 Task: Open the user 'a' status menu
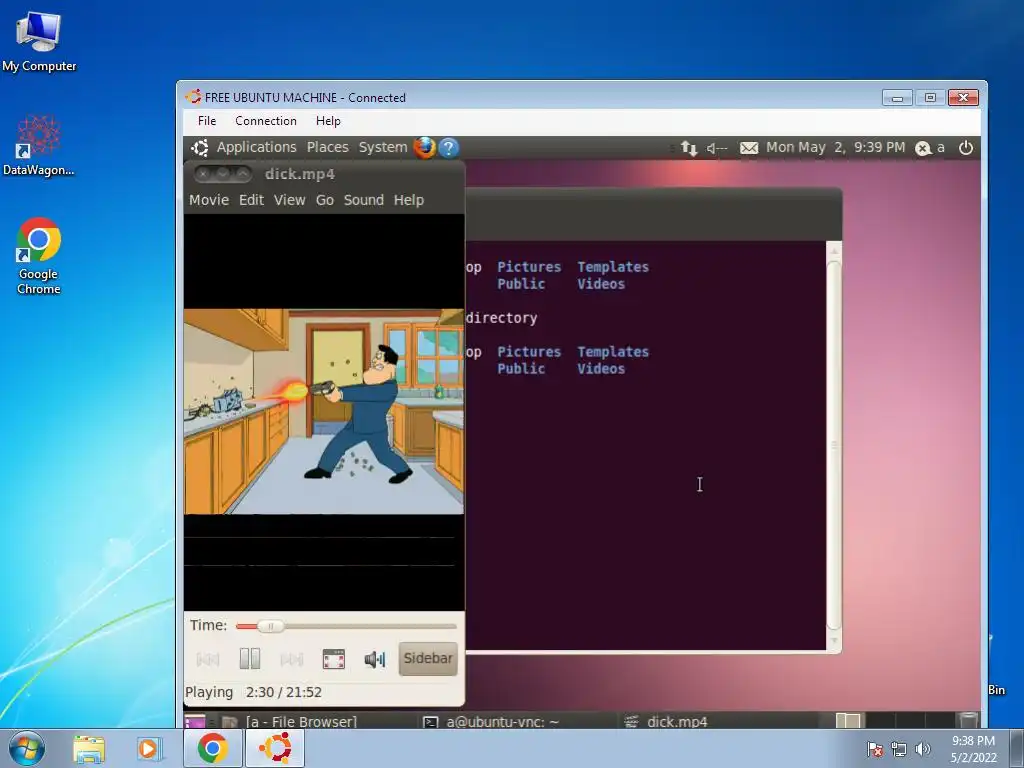[x=931, y=148]
